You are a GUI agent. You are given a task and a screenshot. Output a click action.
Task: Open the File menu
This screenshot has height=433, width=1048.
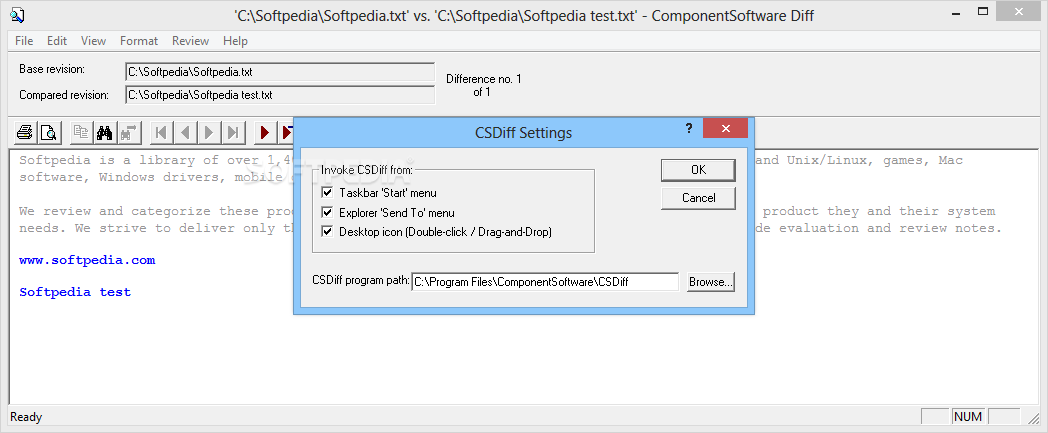pyautogui.click(x=24, y=41)
